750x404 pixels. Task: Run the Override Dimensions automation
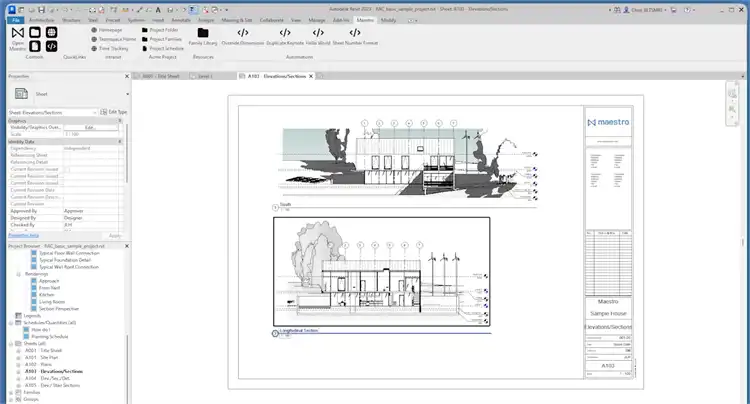click(243, 36)
